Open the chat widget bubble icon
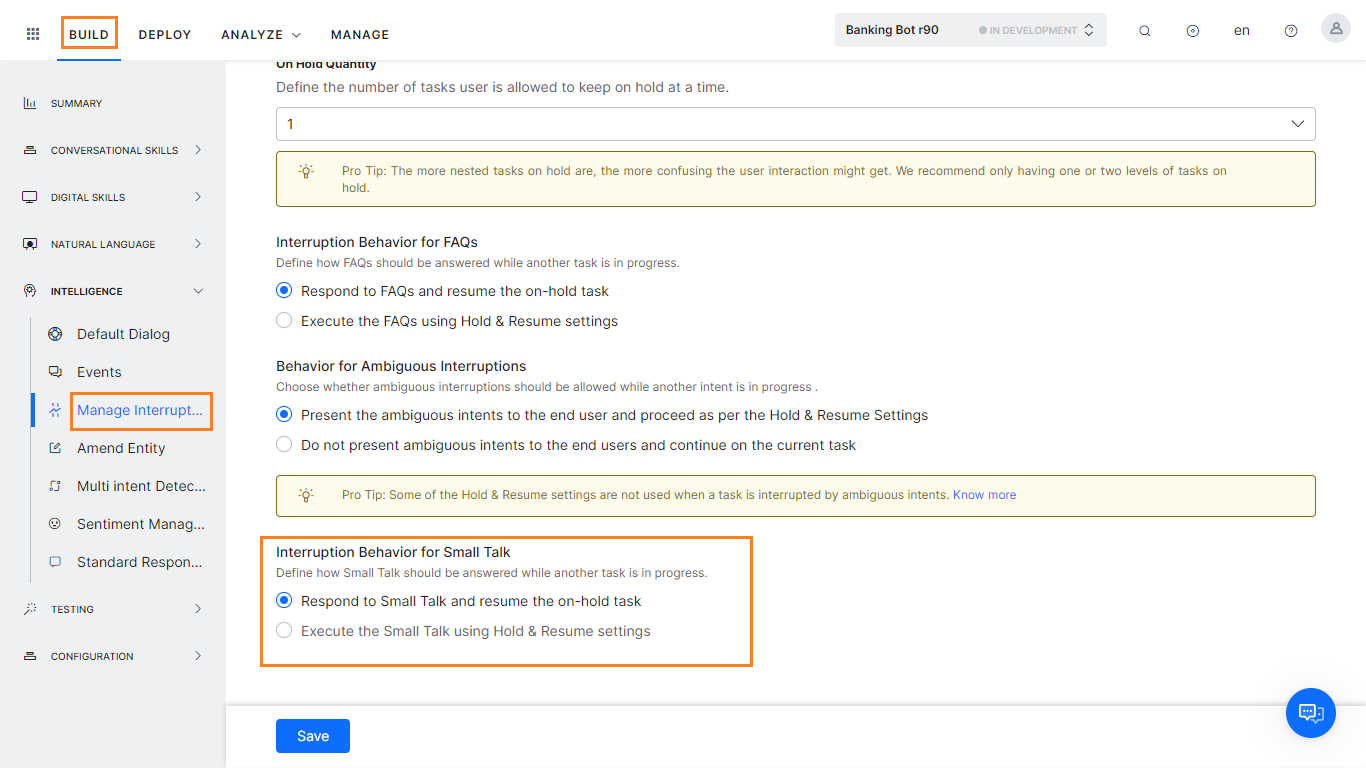Viewport: 1366px width, 768px height. pyautogui.click(x=1310, y=713)
